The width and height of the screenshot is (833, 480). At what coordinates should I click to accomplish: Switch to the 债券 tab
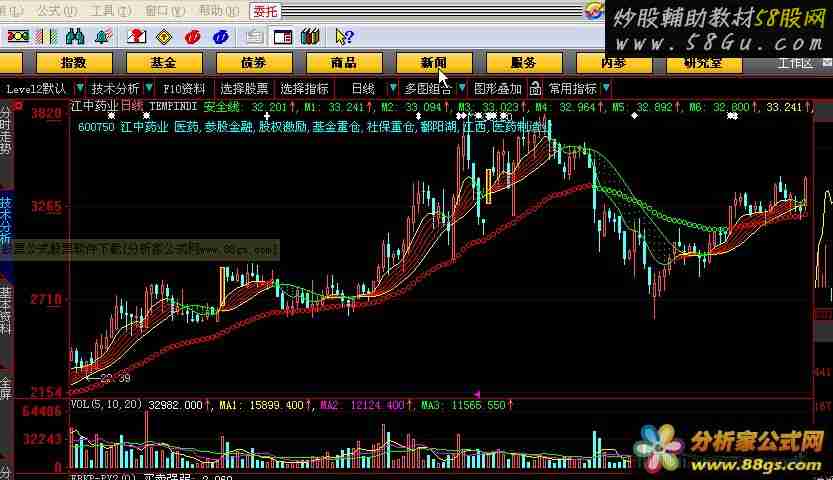pos(254,63)
